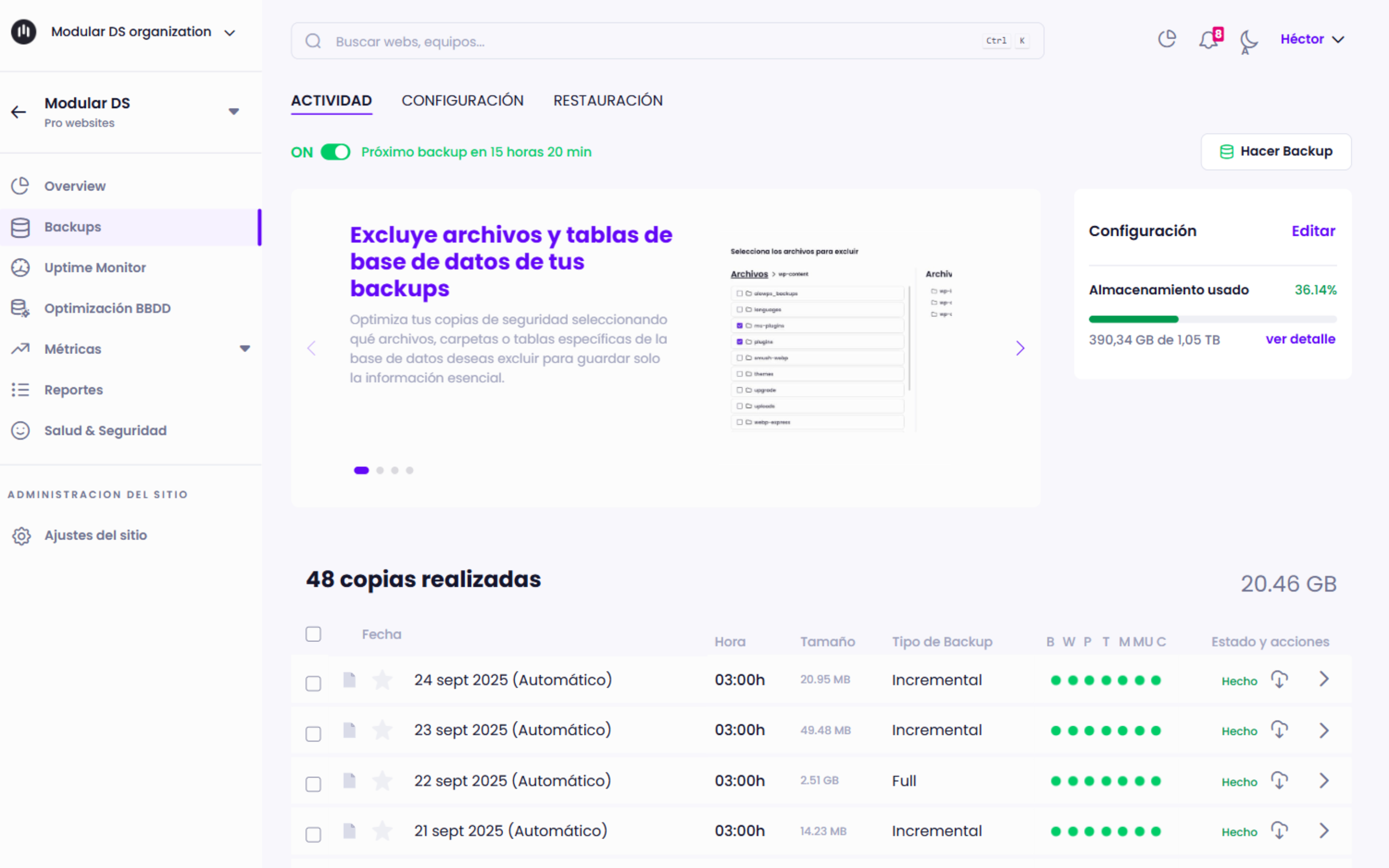This screenshot has height=868, width=1389.
Task: Download the 24 sept 2025 backup
Action: 1280,680
